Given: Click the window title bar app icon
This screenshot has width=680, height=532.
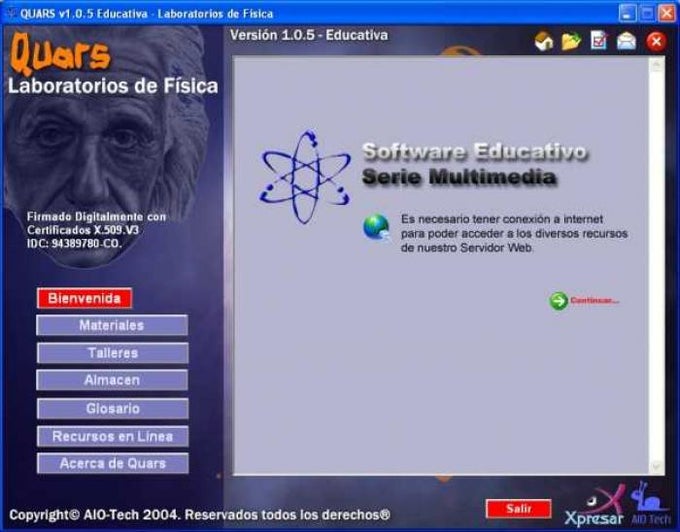Looking at the screenshot, I should coord(11,14).
